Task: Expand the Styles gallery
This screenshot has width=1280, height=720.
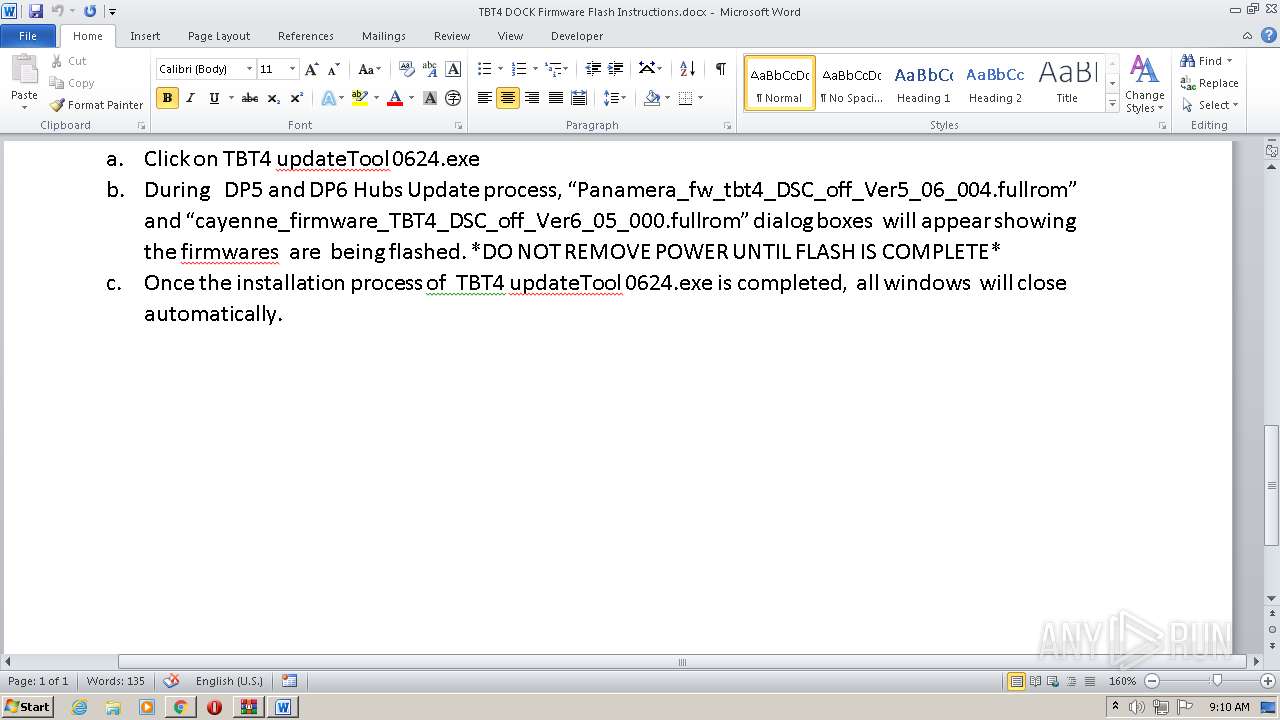Action: (x=1112, y=104)
